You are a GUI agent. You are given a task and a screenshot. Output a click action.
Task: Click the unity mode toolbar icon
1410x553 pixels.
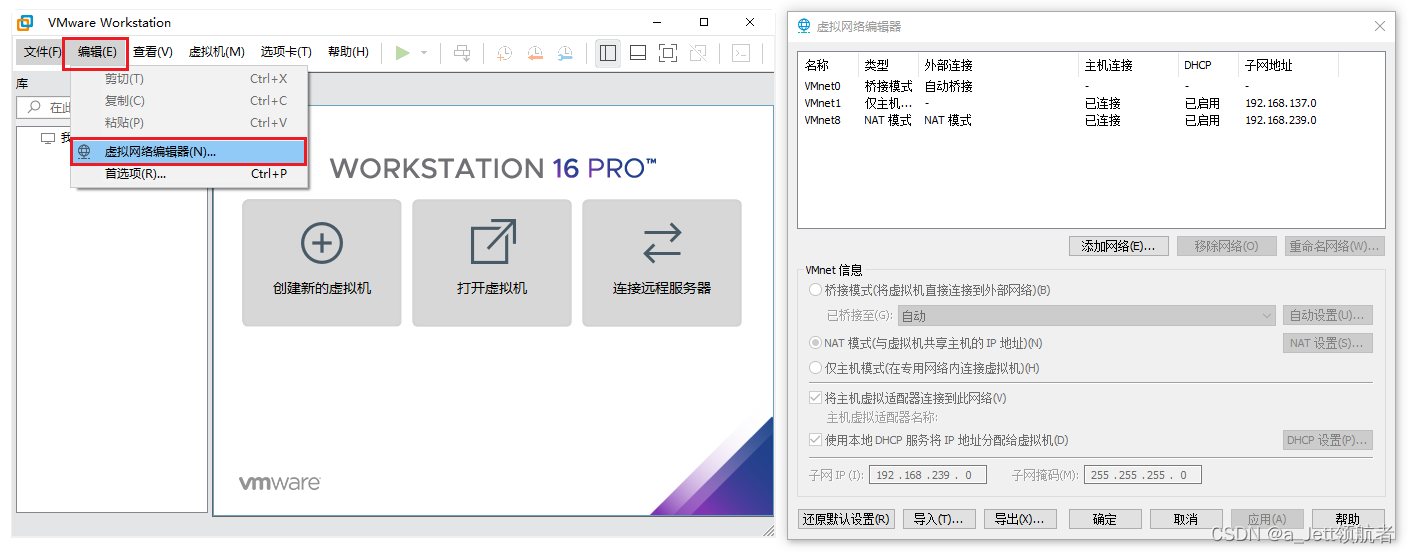click(x=698, y=53)
